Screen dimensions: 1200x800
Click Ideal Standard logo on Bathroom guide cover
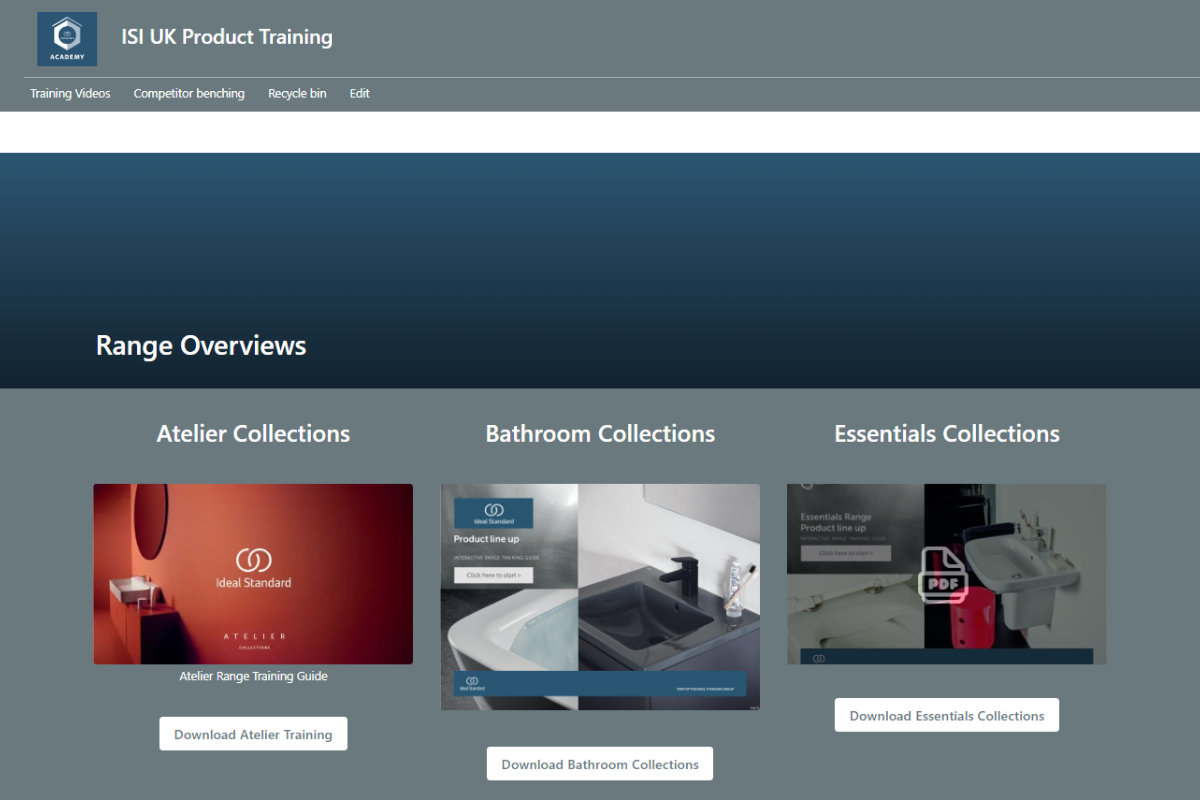click(x=493, y=513)
